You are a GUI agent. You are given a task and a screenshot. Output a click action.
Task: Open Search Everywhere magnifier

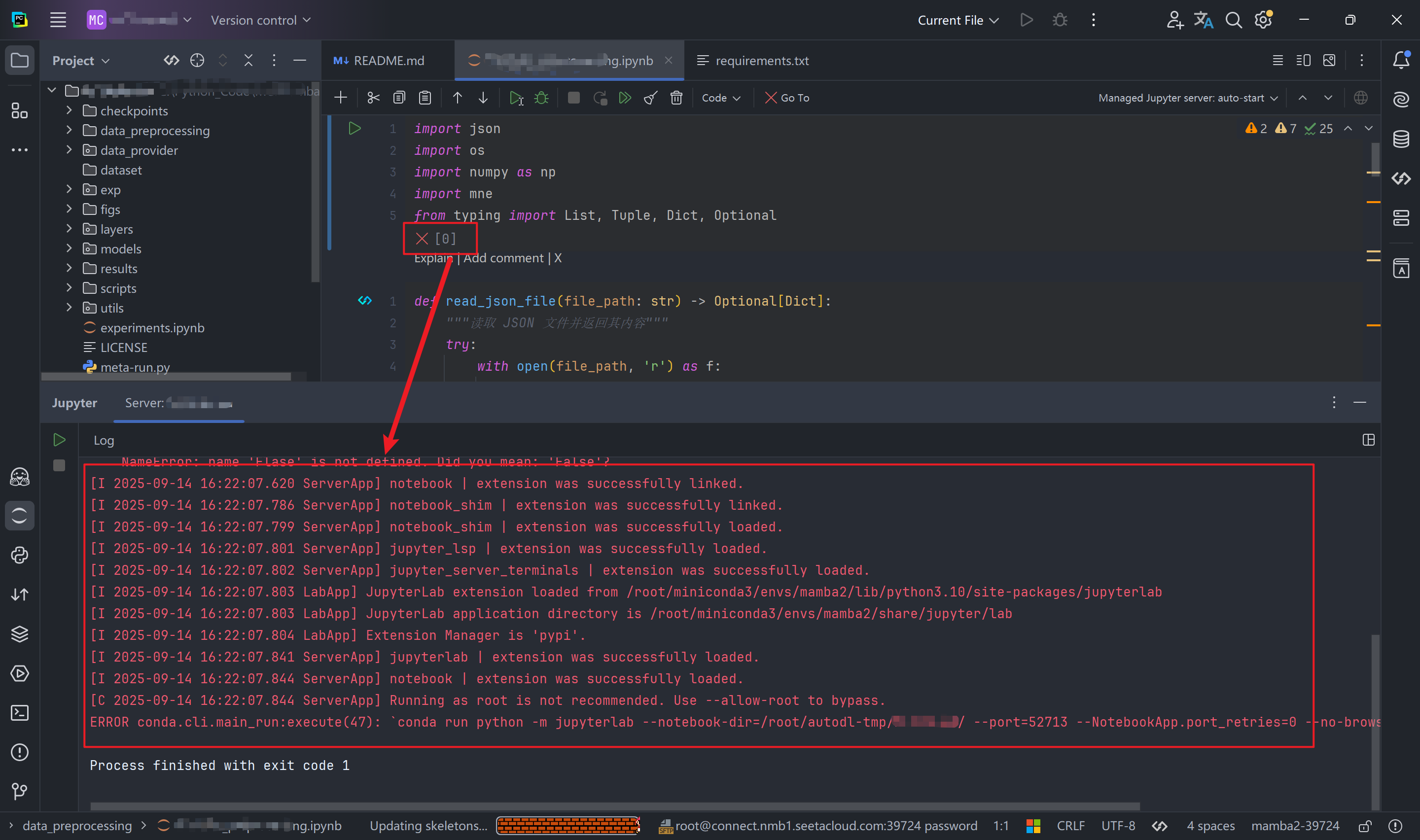1233,20
